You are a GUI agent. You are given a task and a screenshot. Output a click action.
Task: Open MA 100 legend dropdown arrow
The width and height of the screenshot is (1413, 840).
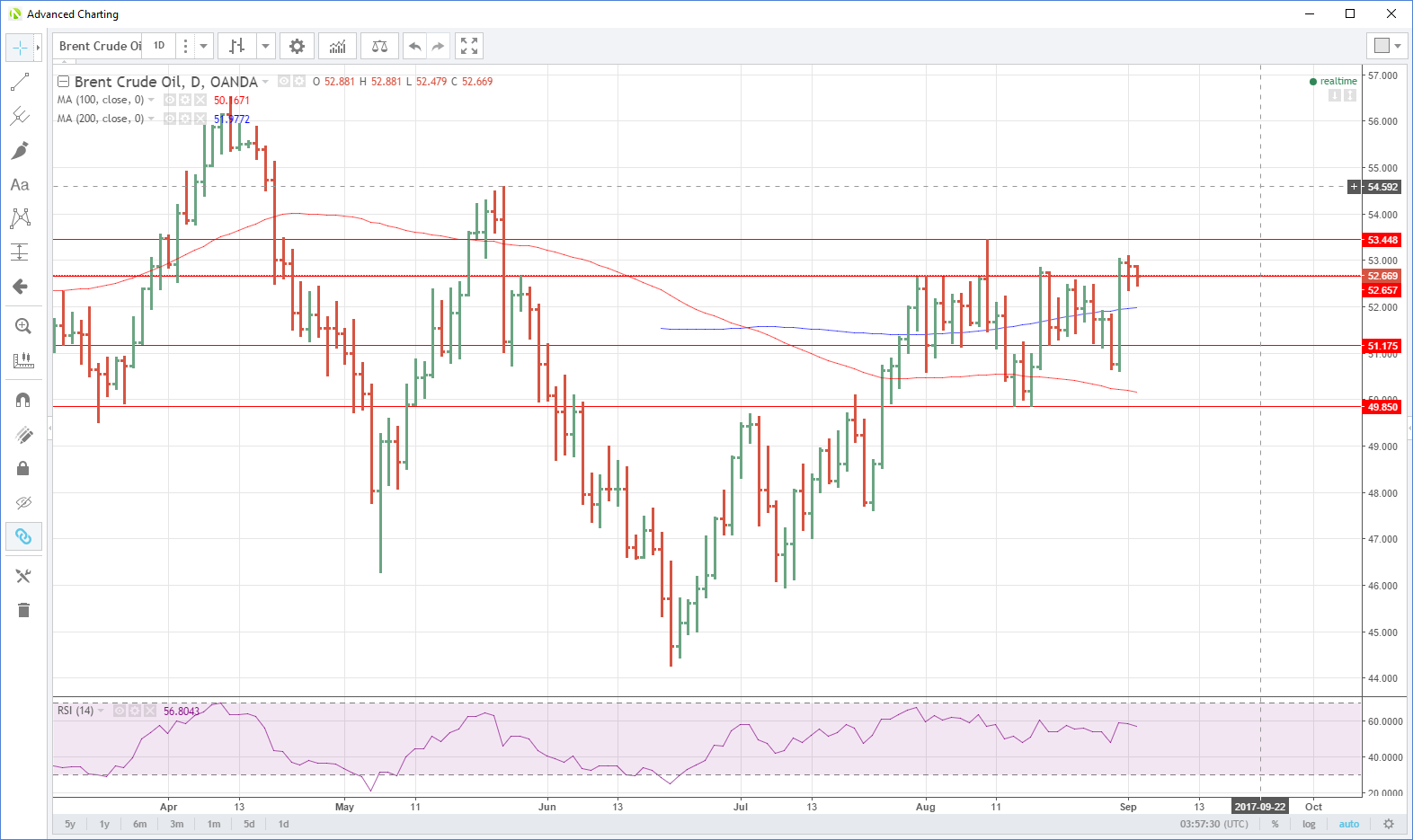tap(151, 100)
